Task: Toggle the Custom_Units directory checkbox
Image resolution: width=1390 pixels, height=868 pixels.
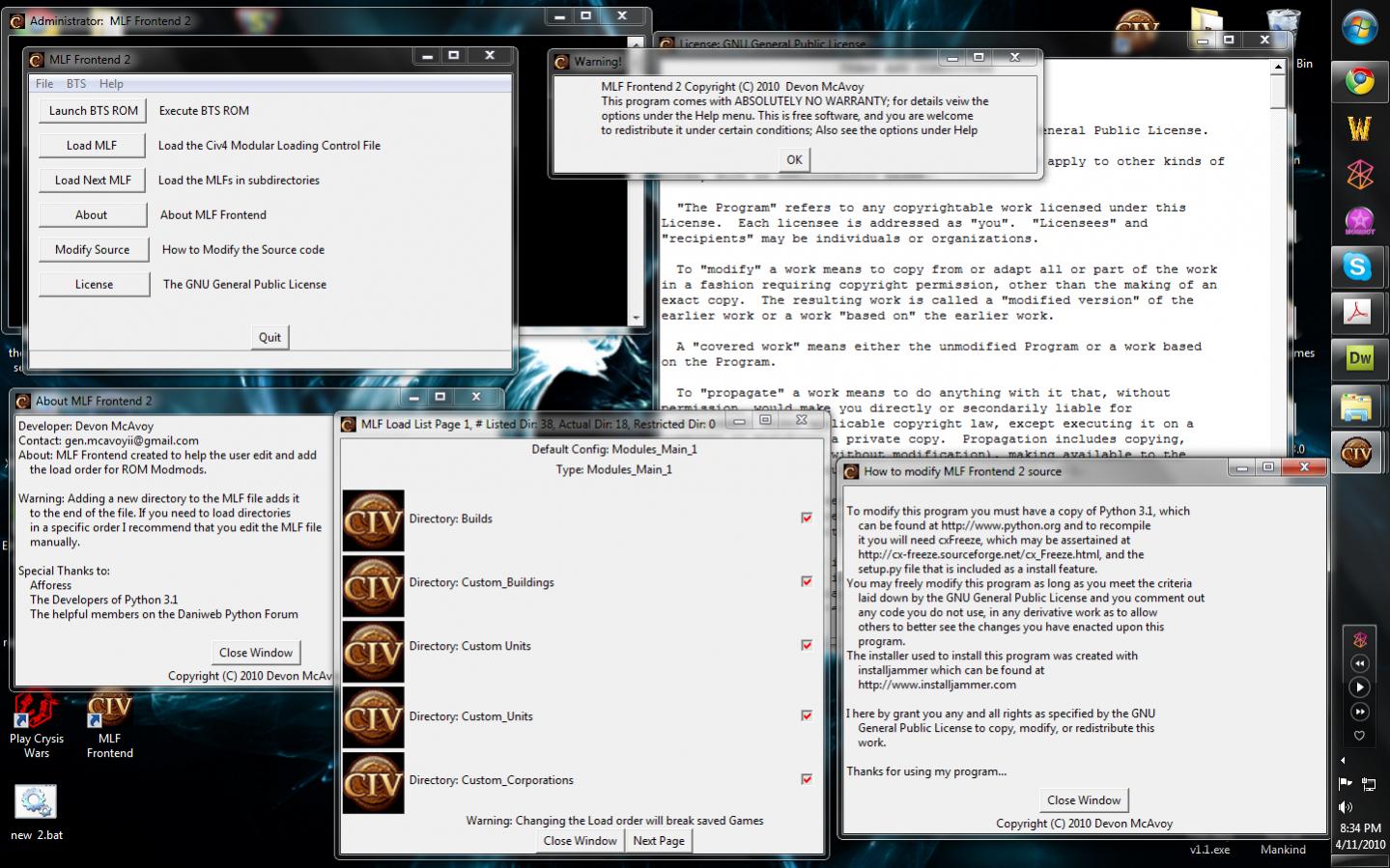Action: coord(807,715)
